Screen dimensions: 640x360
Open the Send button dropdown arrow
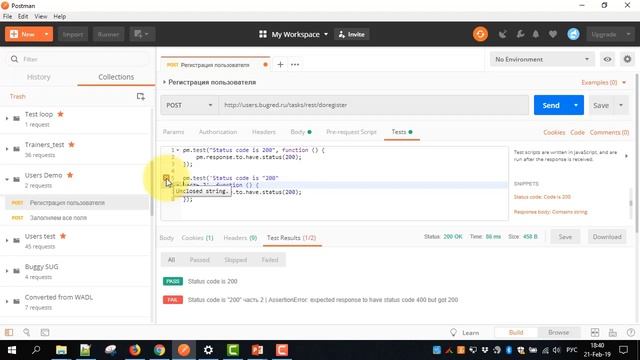576,105
